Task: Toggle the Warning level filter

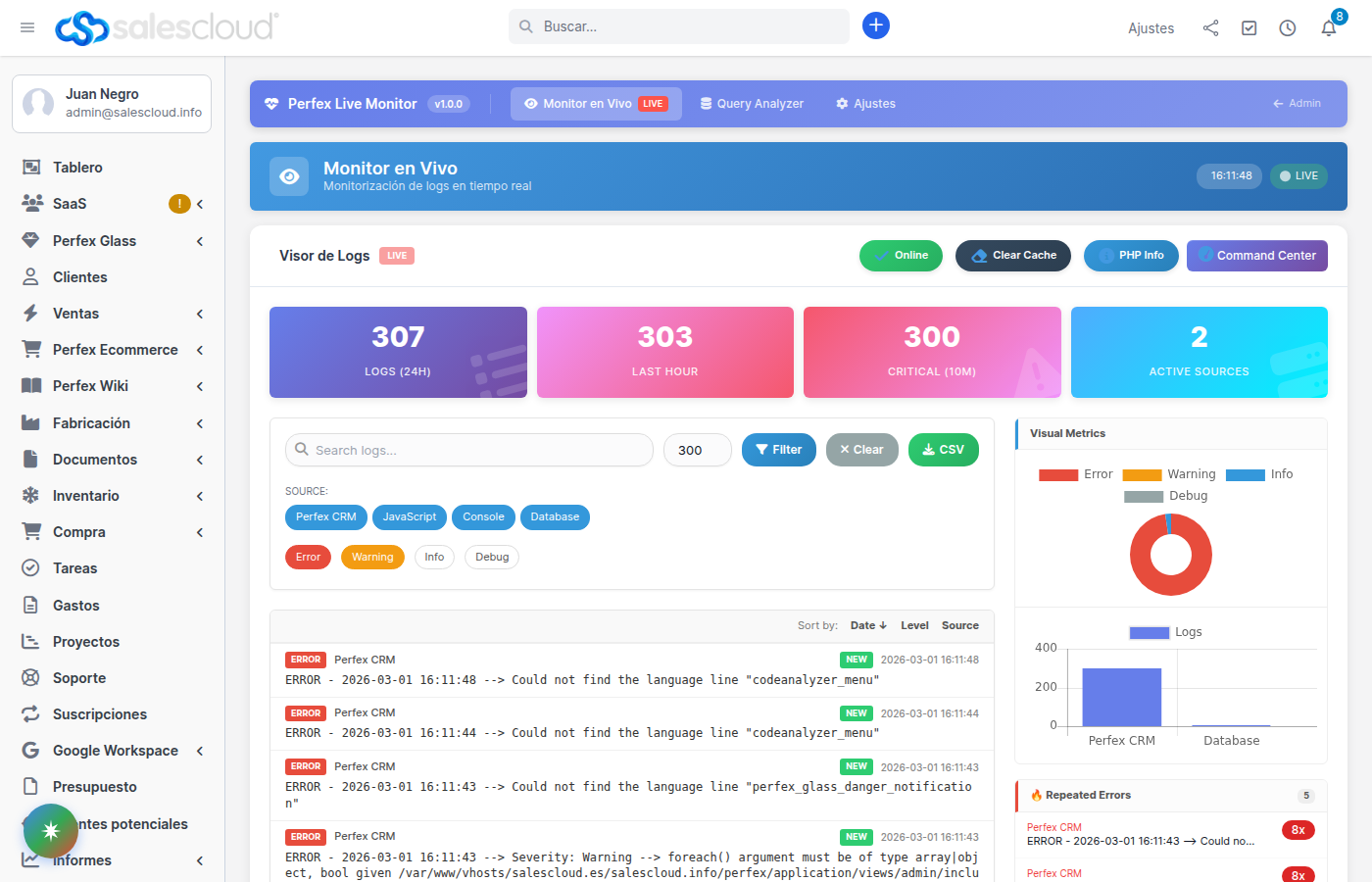Action: pyautogui.click(x=372, y=557)
